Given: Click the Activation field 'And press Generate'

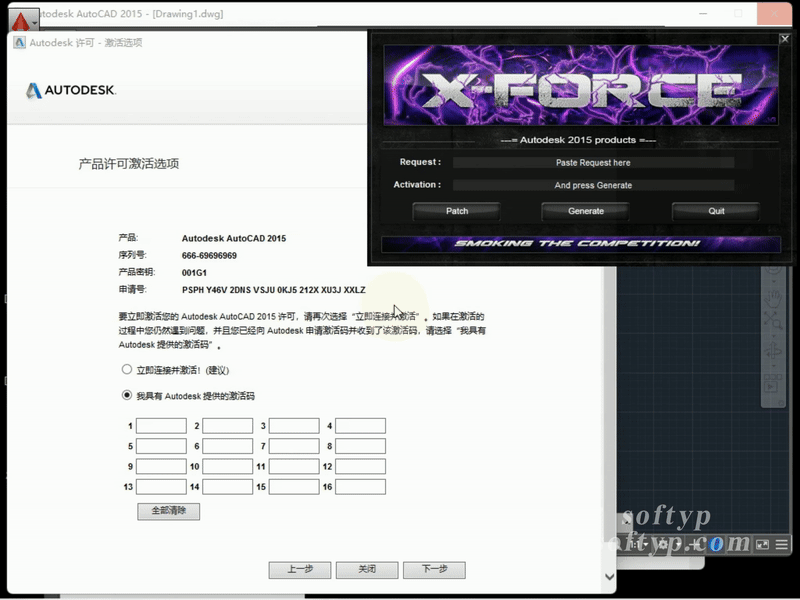Looking at the screenshot, I should point(593,185).
